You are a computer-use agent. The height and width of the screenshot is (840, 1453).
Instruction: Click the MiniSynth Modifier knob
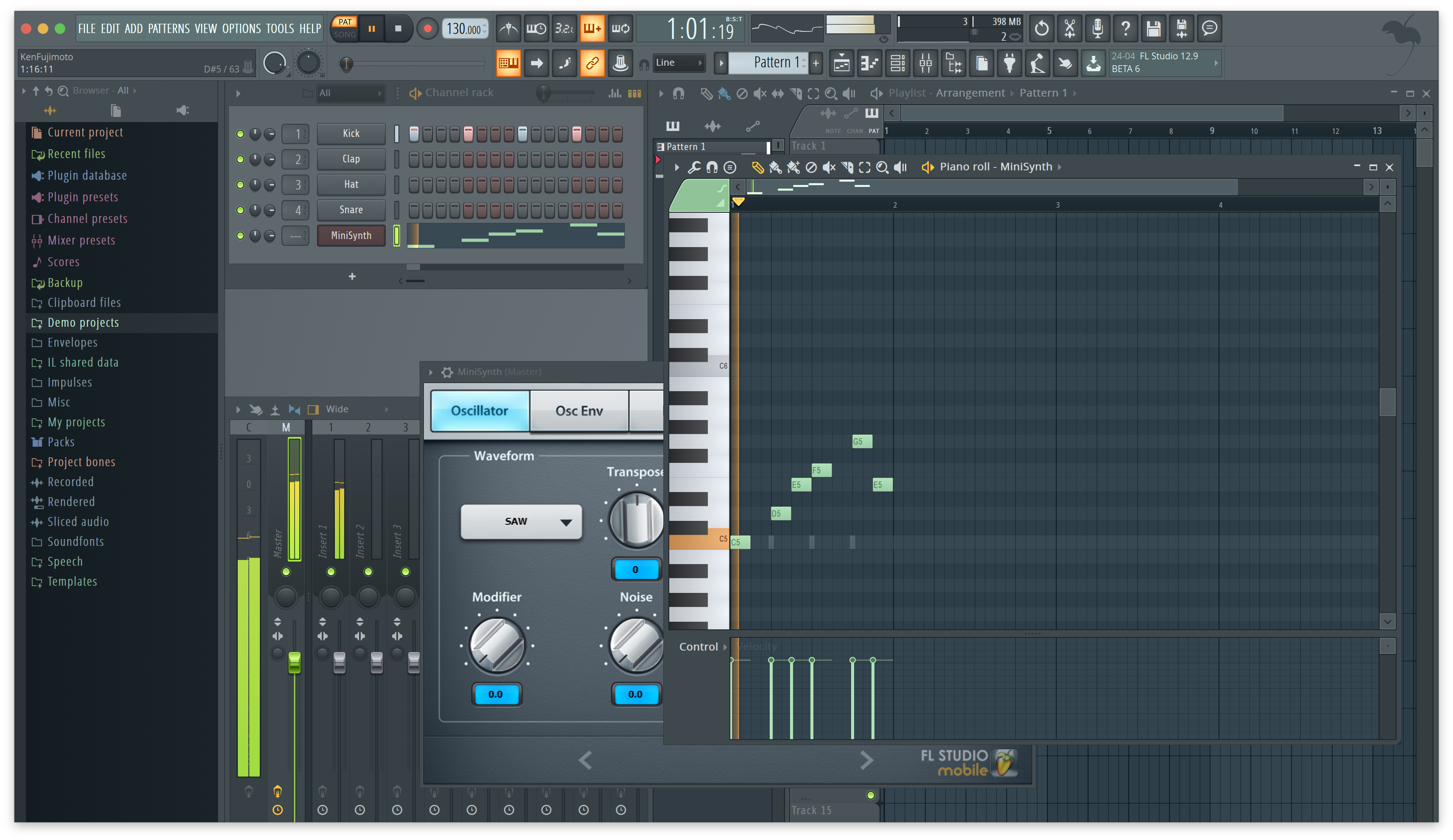coord(496,646)
